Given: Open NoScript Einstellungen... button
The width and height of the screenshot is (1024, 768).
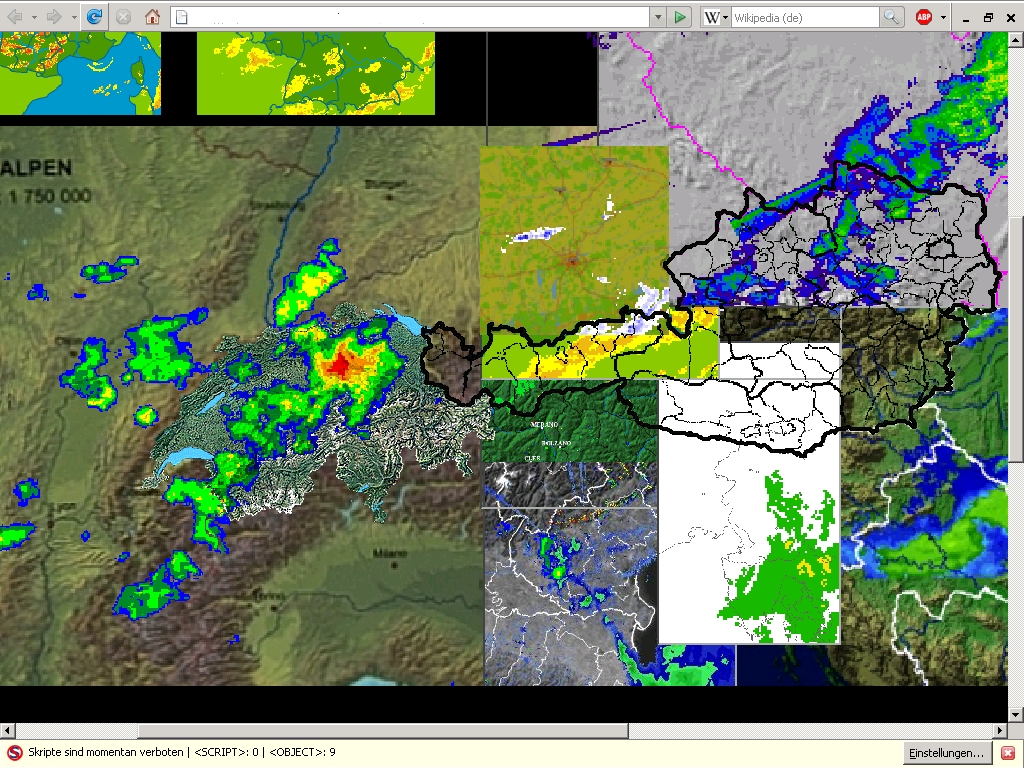Looking at the screenshot, I should [946, 753].
